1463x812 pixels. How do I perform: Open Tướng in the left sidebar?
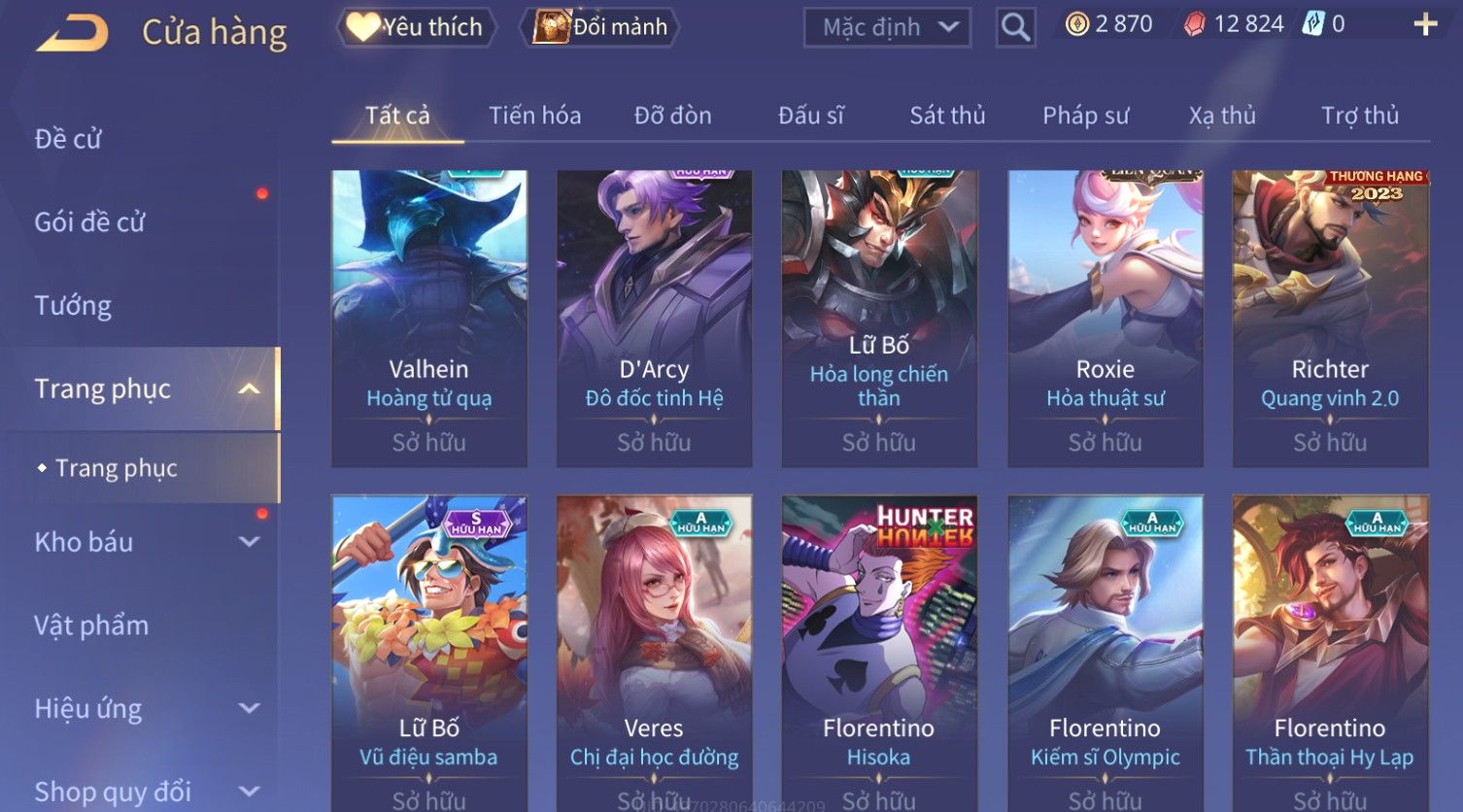tap(73, 306)
